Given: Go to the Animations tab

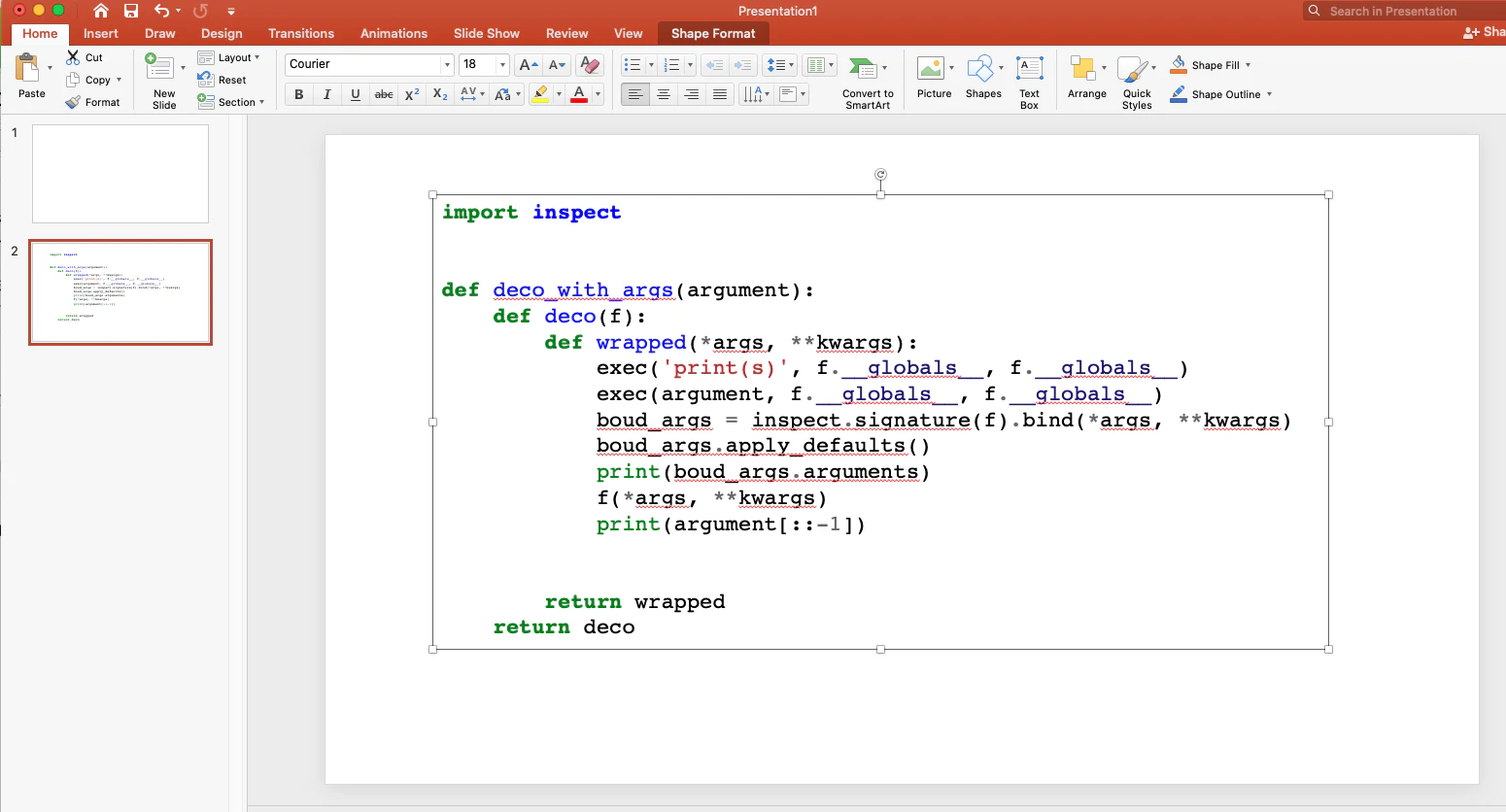Looking at the screenshot, I should 394,33.
